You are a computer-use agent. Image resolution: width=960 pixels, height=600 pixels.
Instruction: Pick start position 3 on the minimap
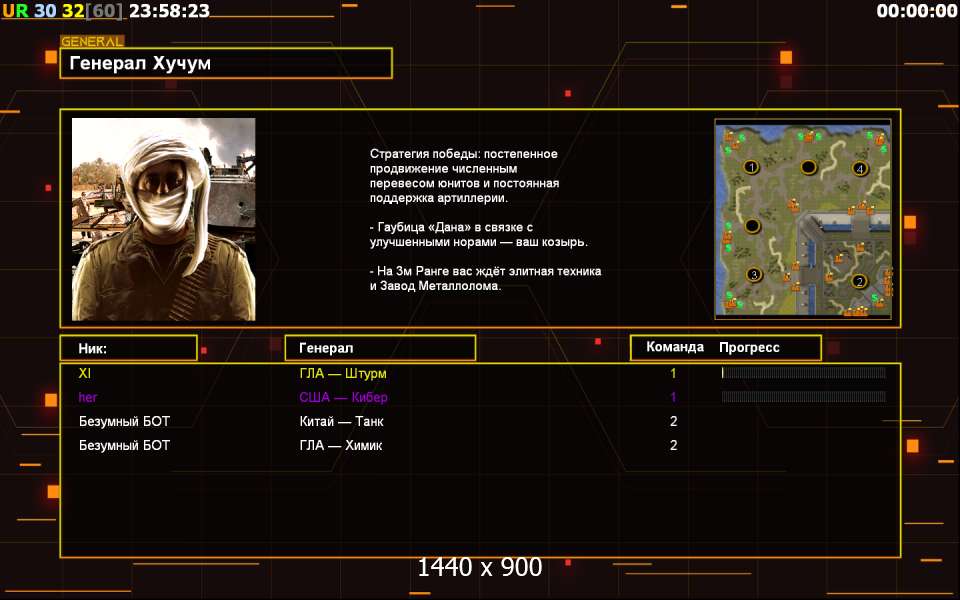tap(753, 274)
